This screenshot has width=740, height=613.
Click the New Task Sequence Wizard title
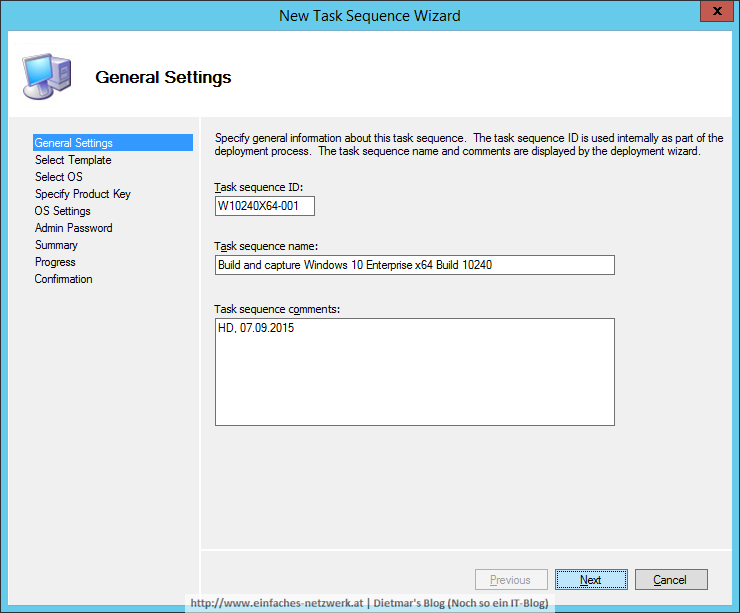click(x=370, y=16)
